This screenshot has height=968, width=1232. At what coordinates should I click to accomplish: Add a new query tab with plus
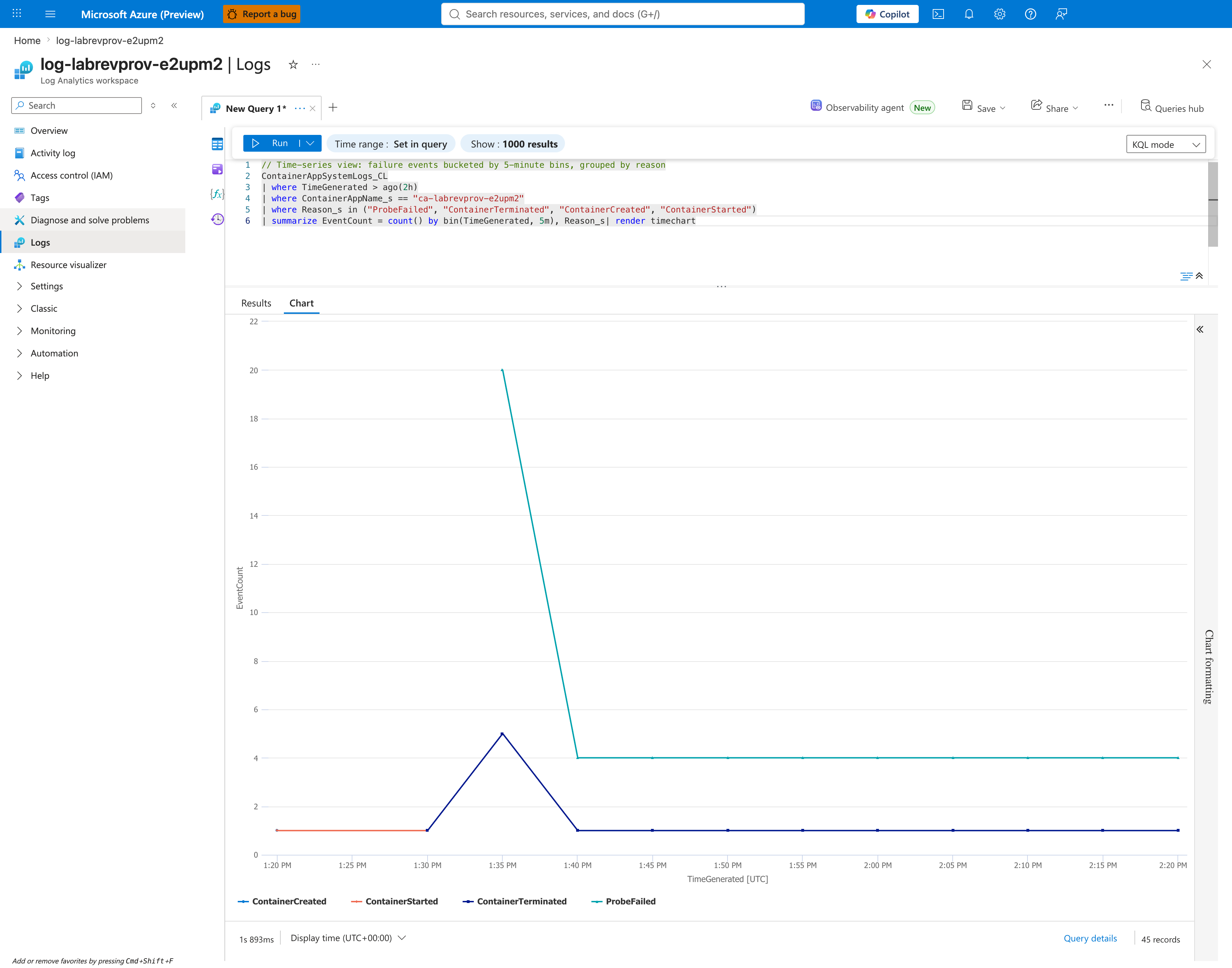pyautogui.click(x=333, y=108)
